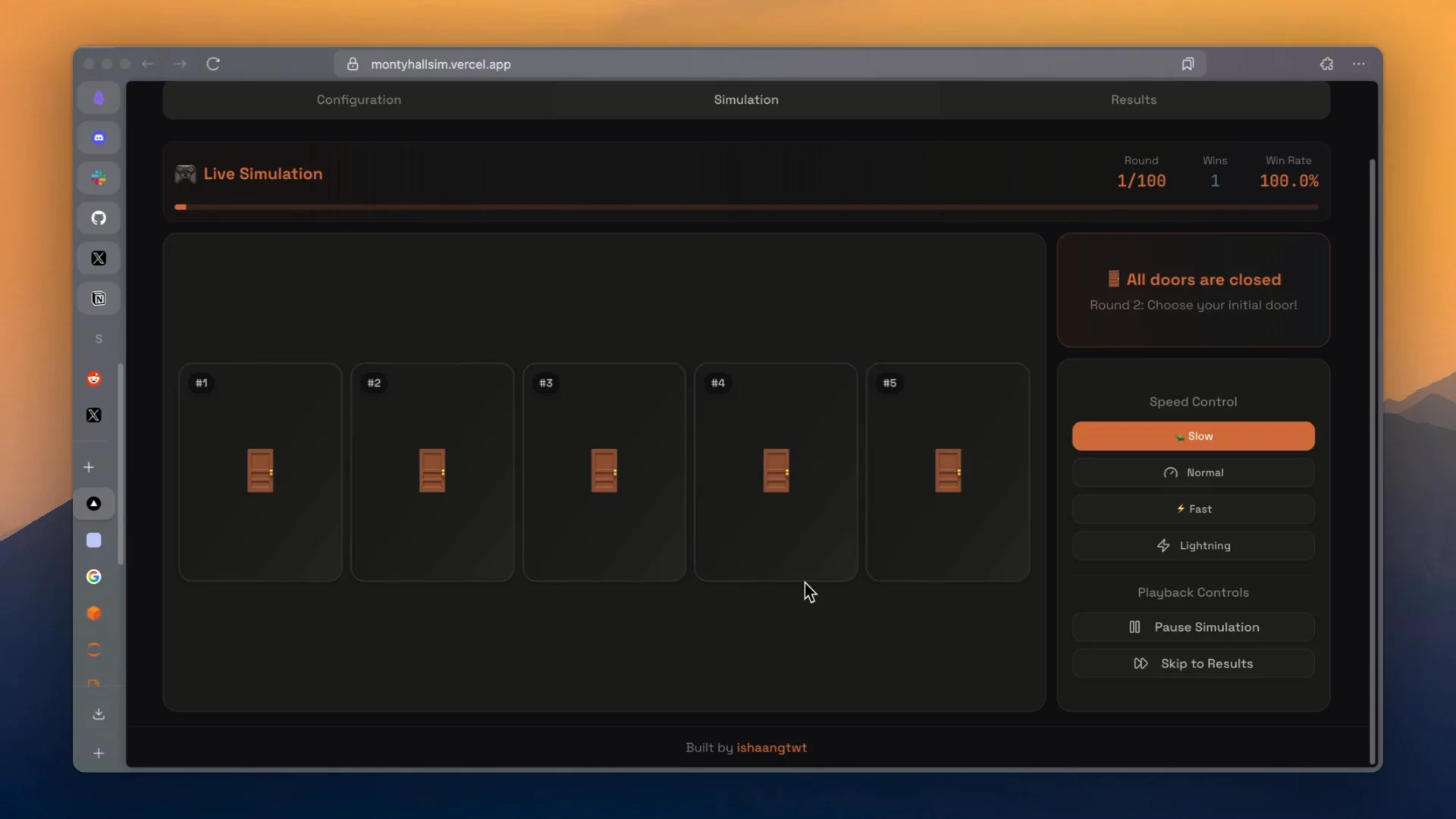
Task: Open Notion from the sidebar
Action: coord(98,298)
